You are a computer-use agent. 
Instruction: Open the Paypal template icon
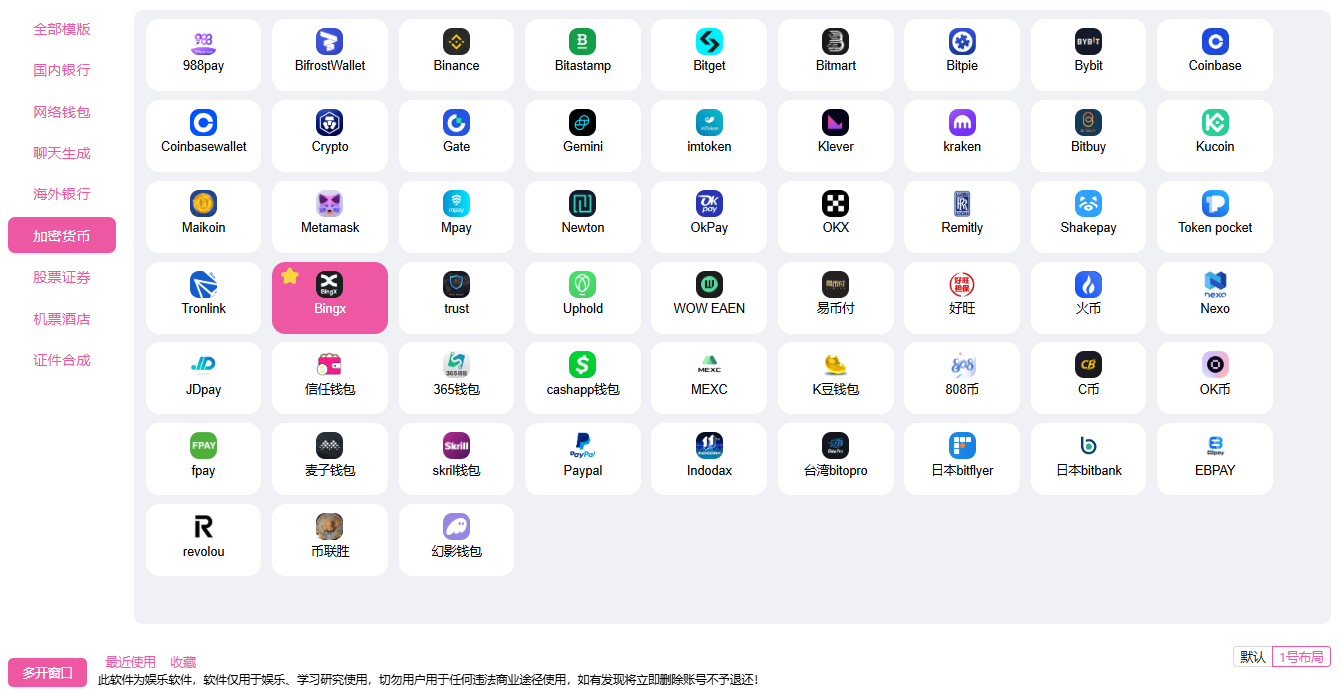[x=583, y=446]
